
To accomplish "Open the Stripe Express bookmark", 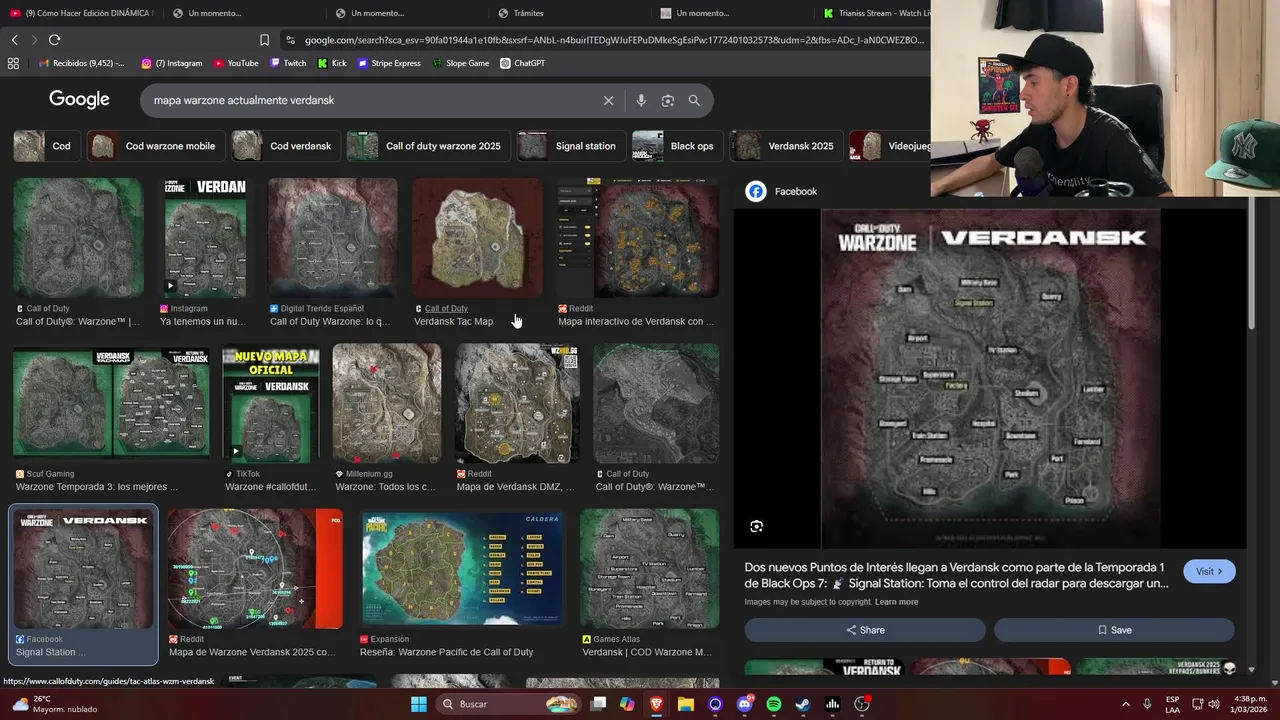I will (x=389, y=63).
